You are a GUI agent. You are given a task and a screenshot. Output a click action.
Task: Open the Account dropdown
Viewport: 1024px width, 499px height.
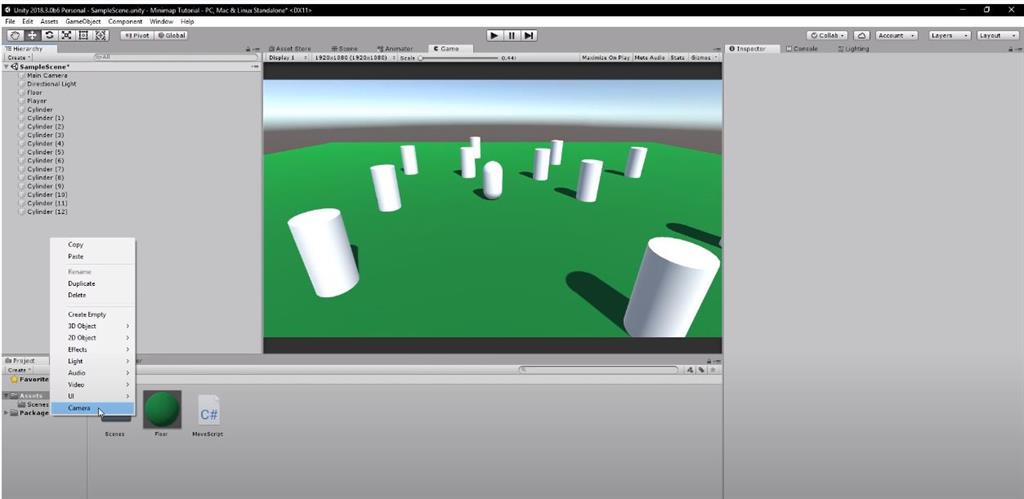tap(897, 35)
